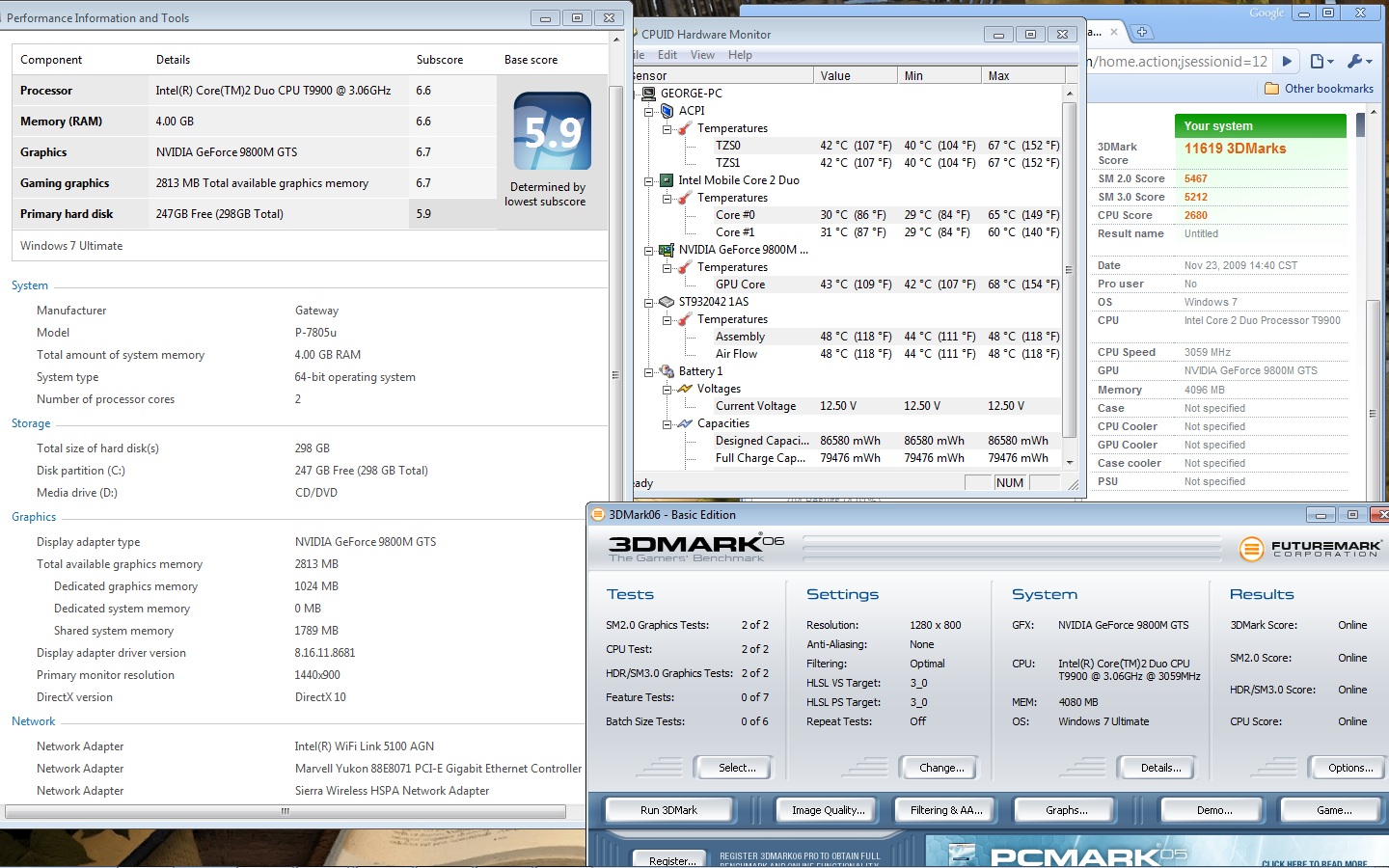Click the Value column header

tap(856, 75)
